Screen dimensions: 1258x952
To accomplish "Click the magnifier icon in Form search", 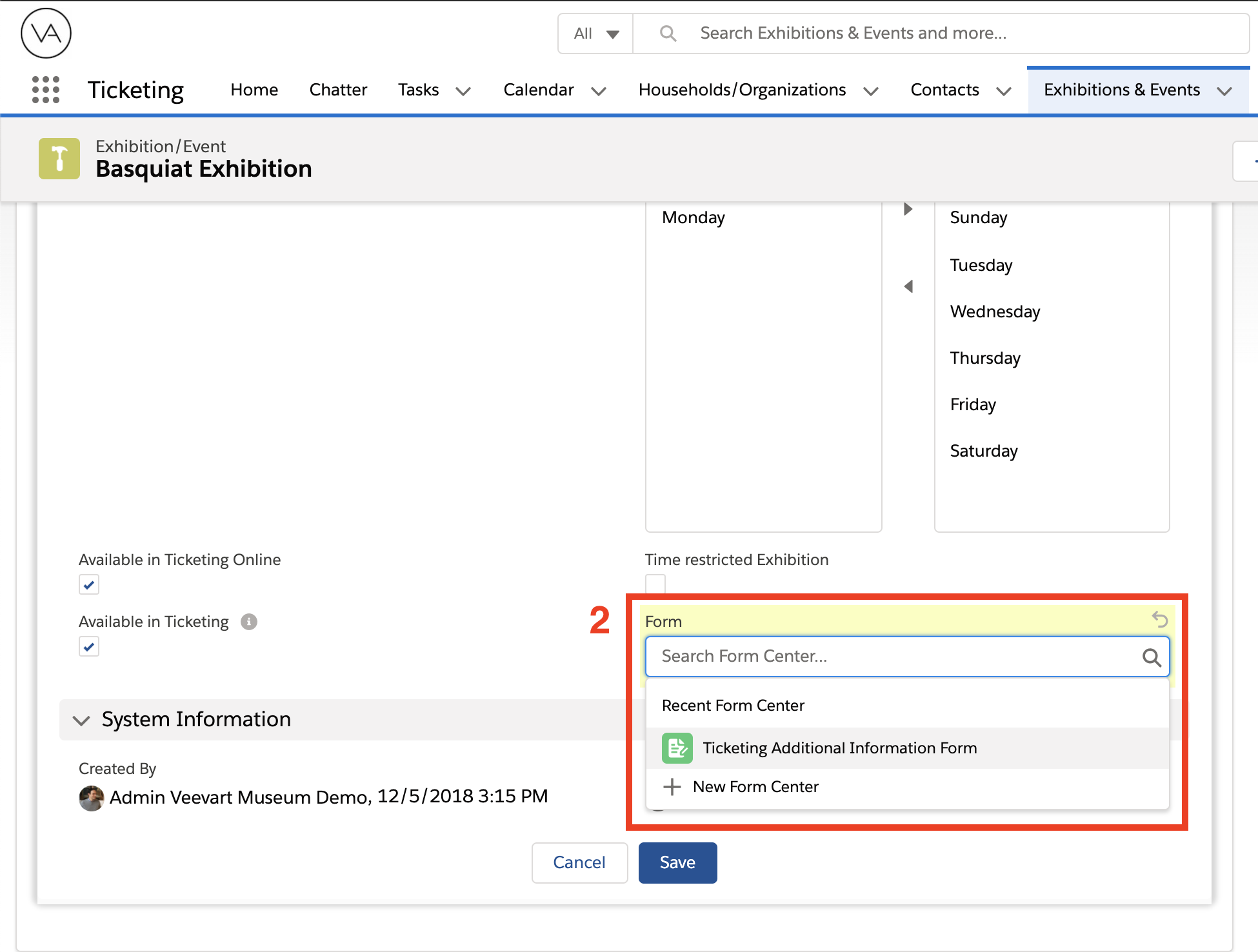I will pos(1151,657).
